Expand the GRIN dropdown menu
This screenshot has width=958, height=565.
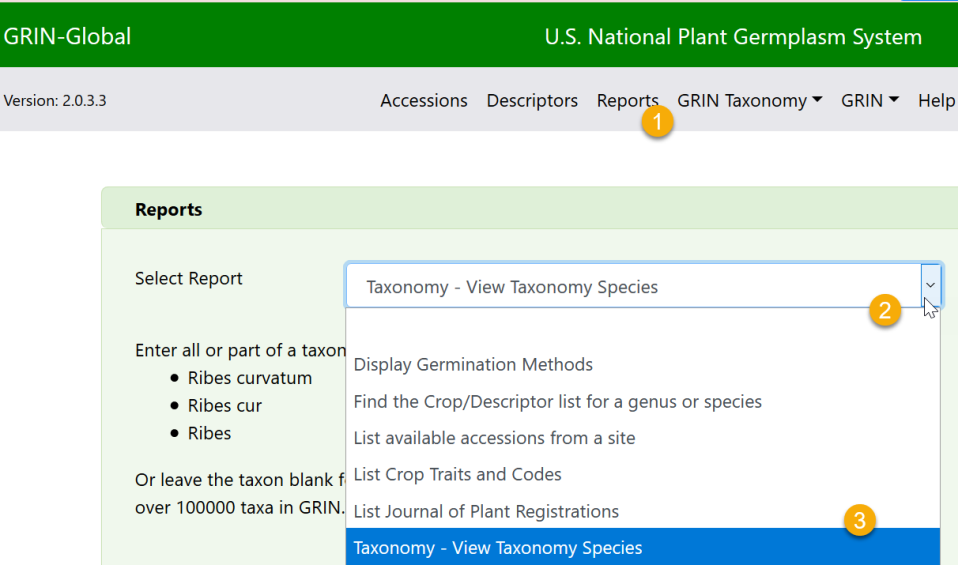click(869, 100)
